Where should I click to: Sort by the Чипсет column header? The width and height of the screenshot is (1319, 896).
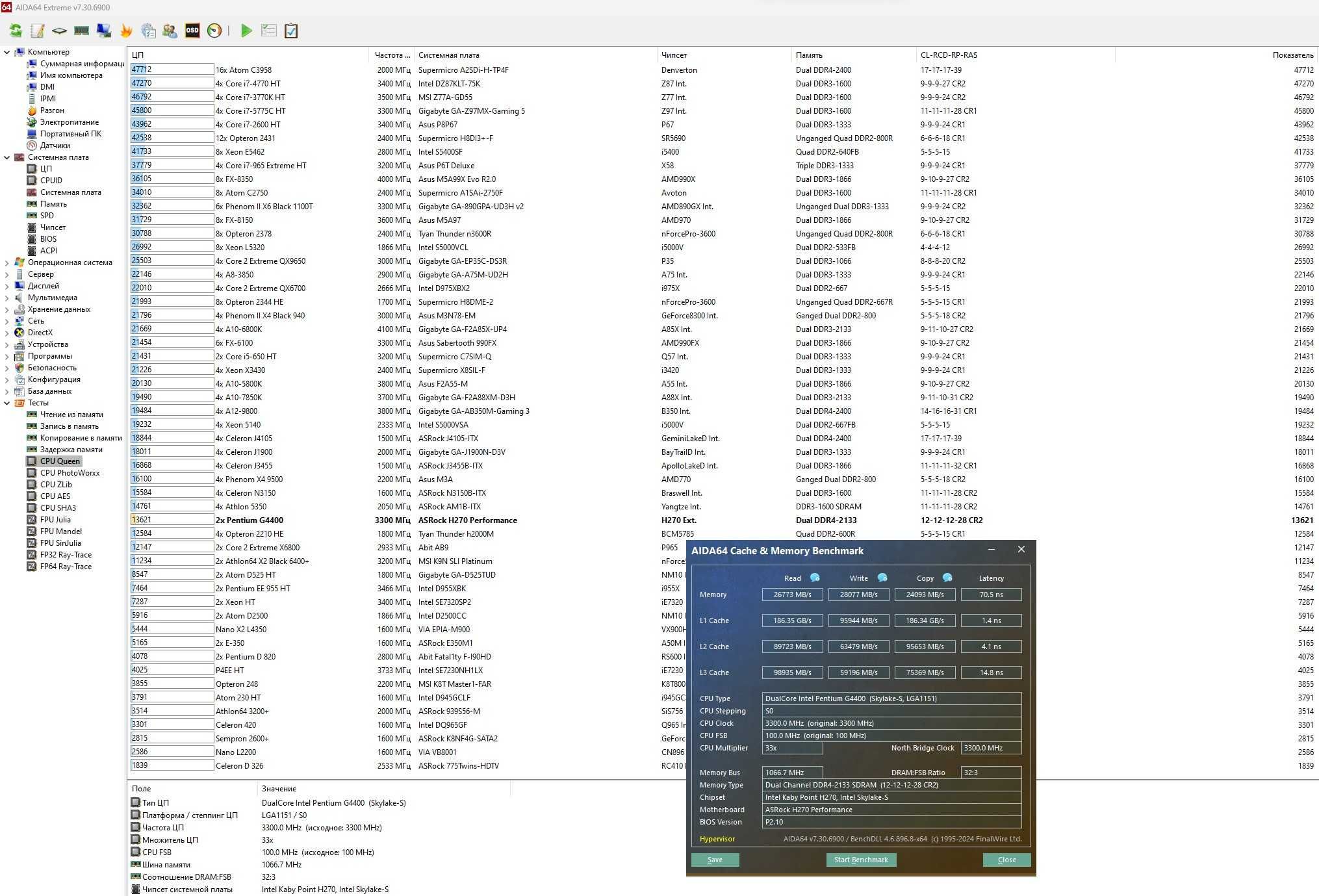[x=723, y=55]
